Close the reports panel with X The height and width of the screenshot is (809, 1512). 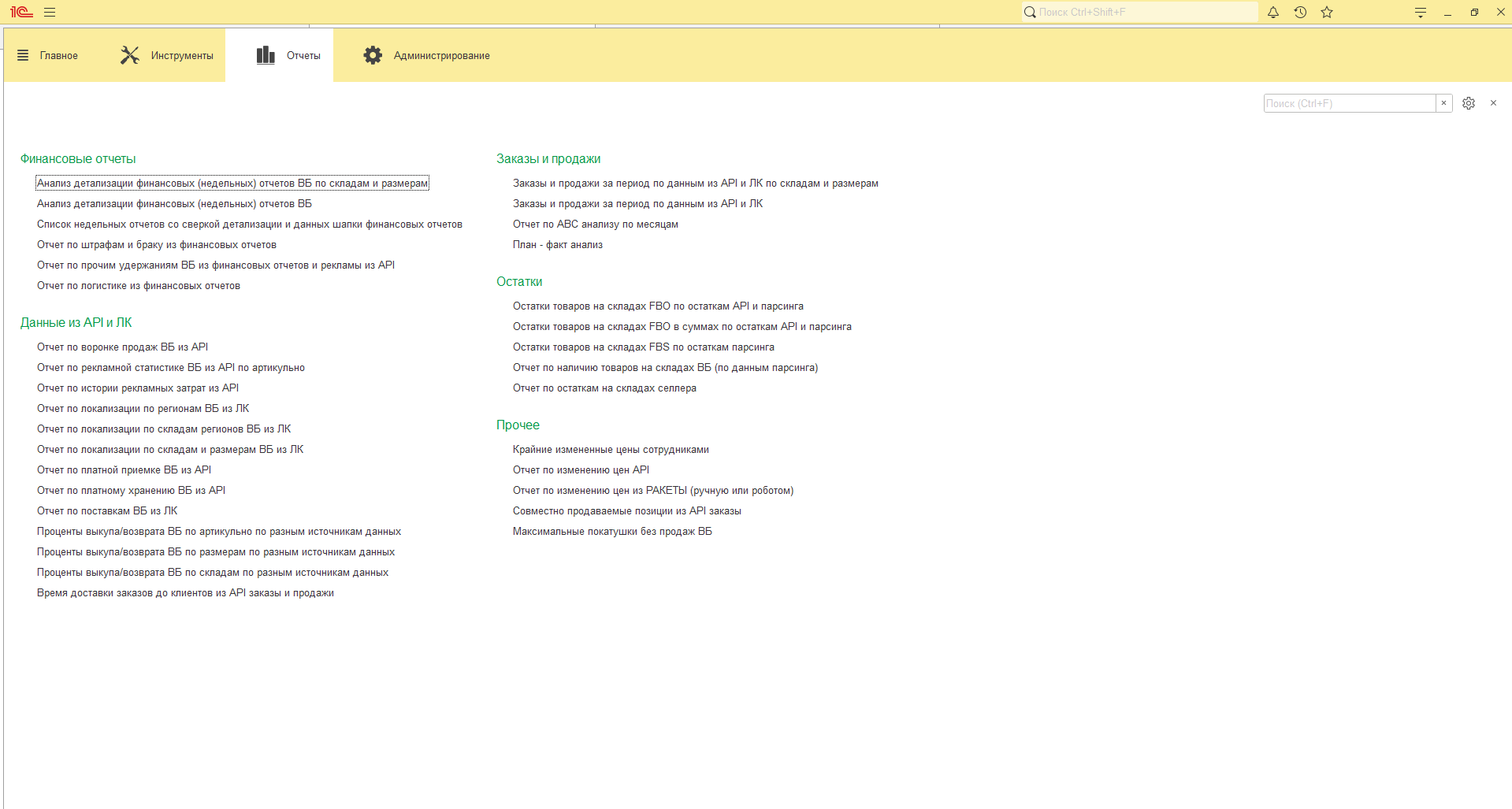point(1493,103)
